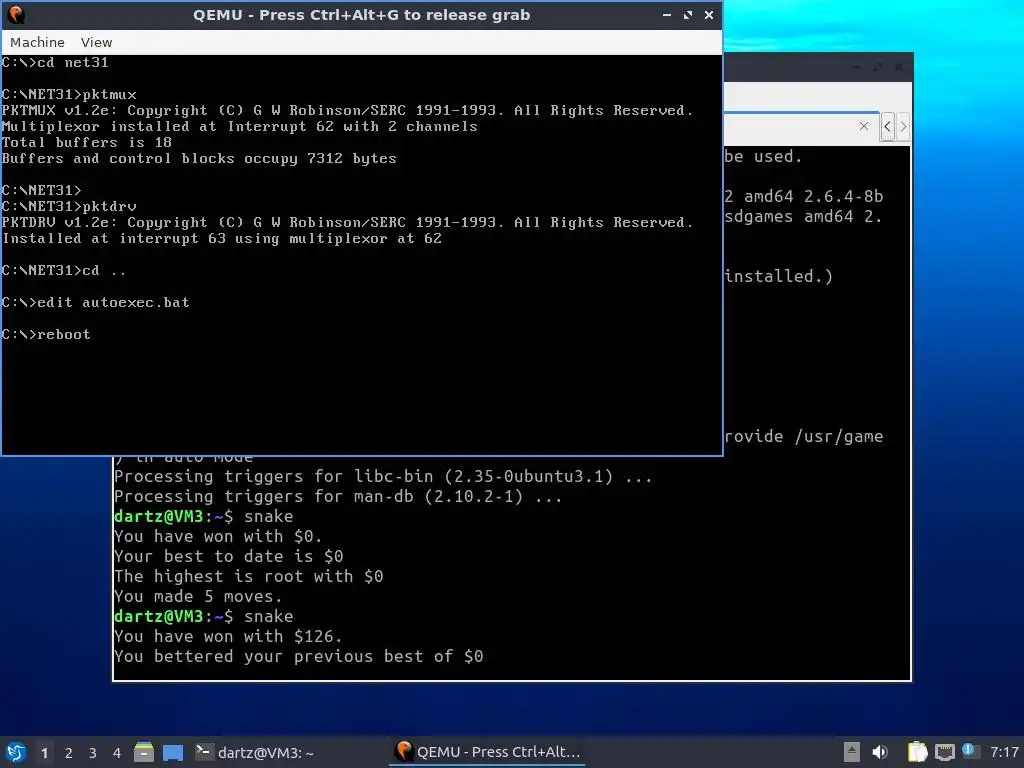
Task: Open the clipboard manager tray icon
Action: tap(917, 752)
